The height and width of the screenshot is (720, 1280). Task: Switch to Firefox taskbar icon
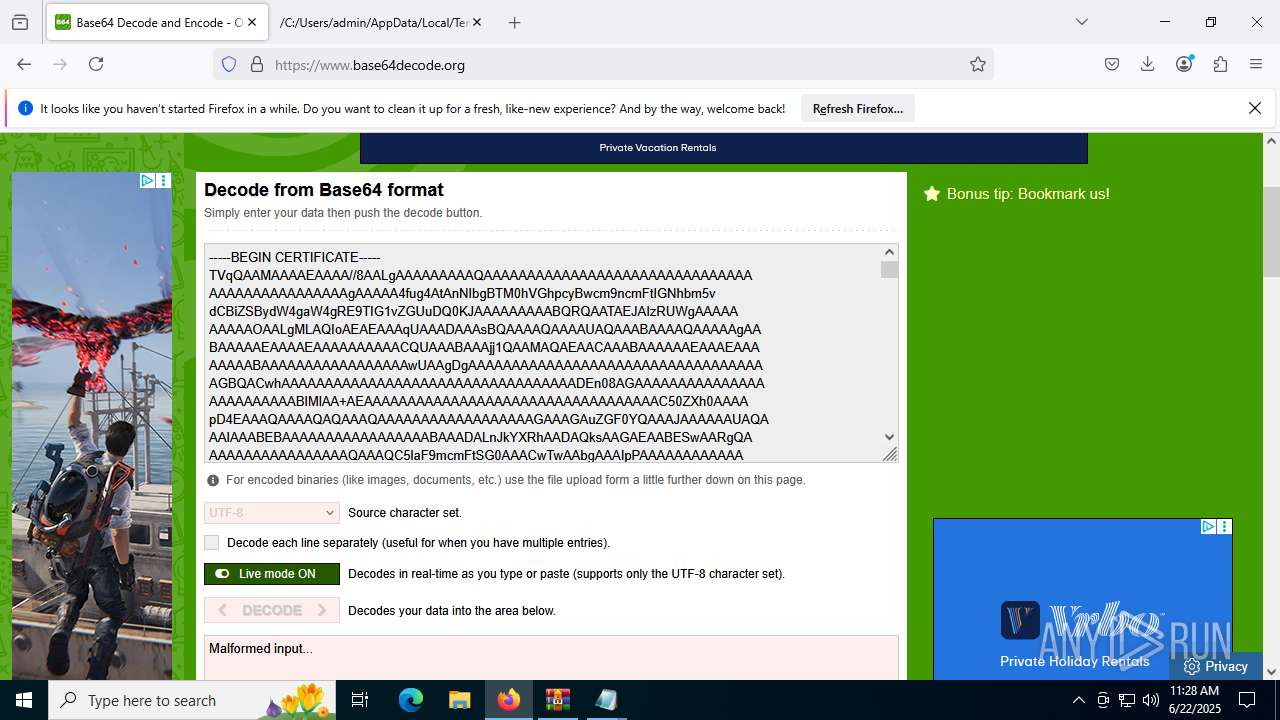509,700
